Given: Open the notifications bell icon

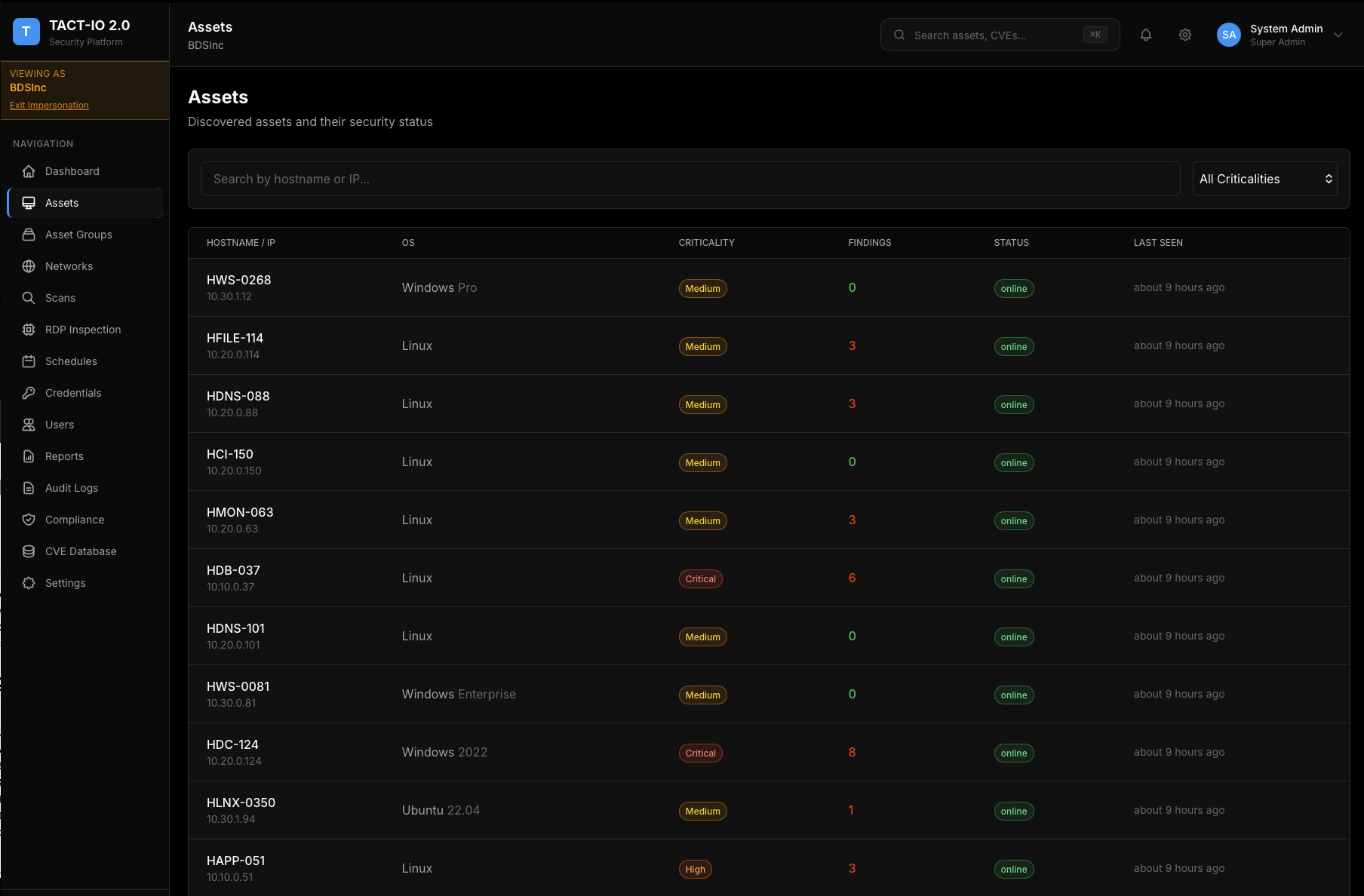Looking at the screenshot, I should coord(1146,35).
